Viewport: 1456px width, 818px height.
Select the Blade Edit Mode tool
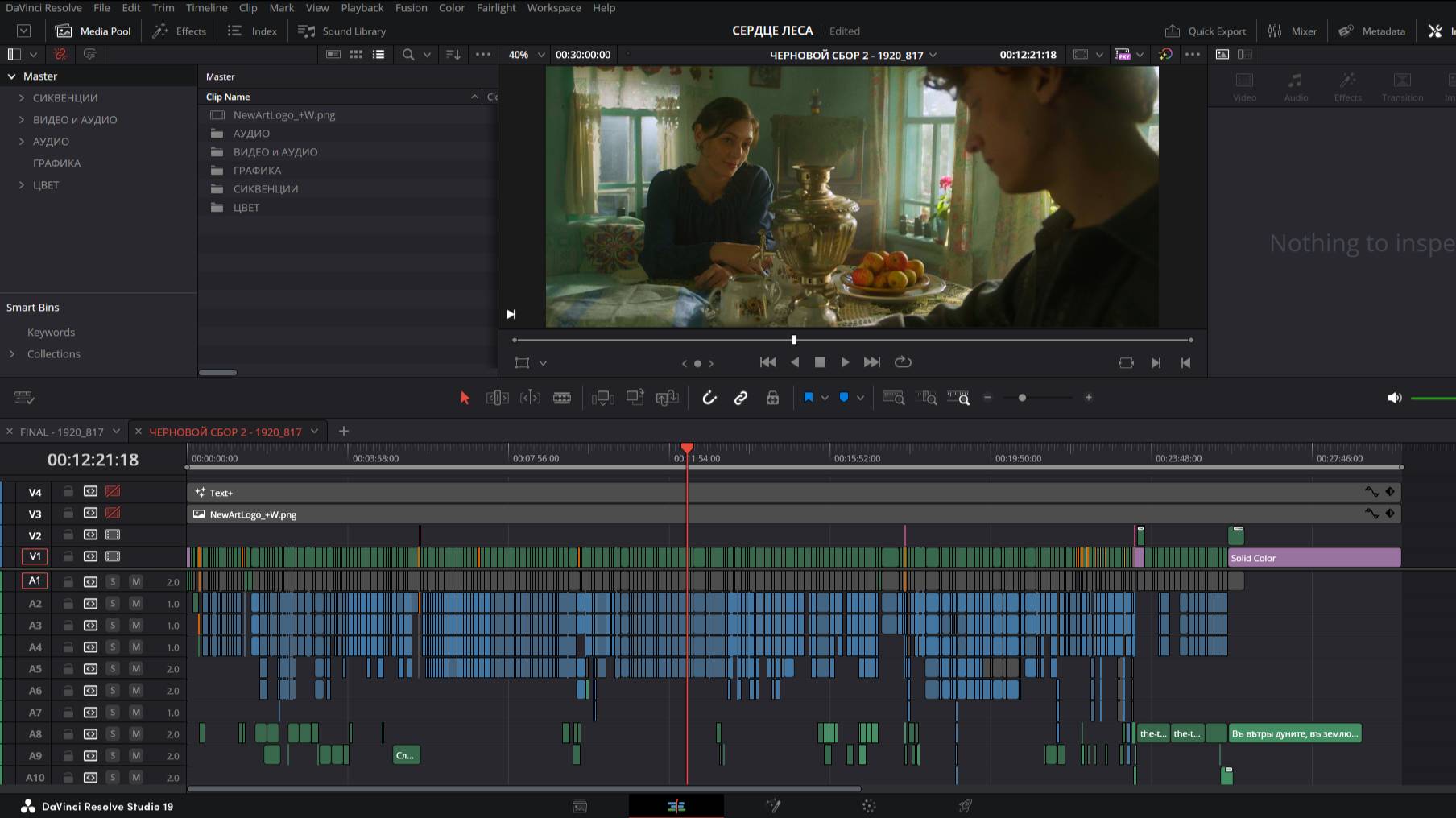click(x=562, y=398)
